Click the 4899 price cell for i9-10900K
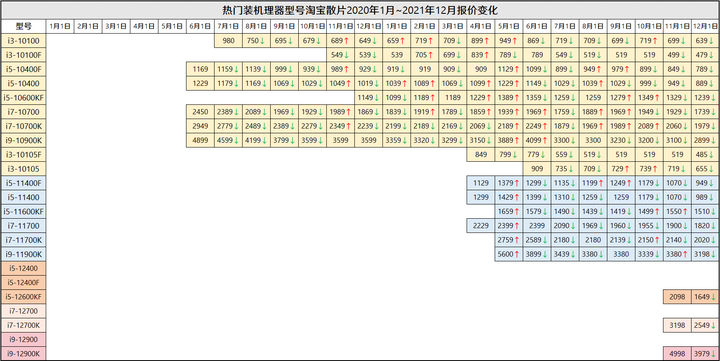720x361 pixels. click(200, 140)
